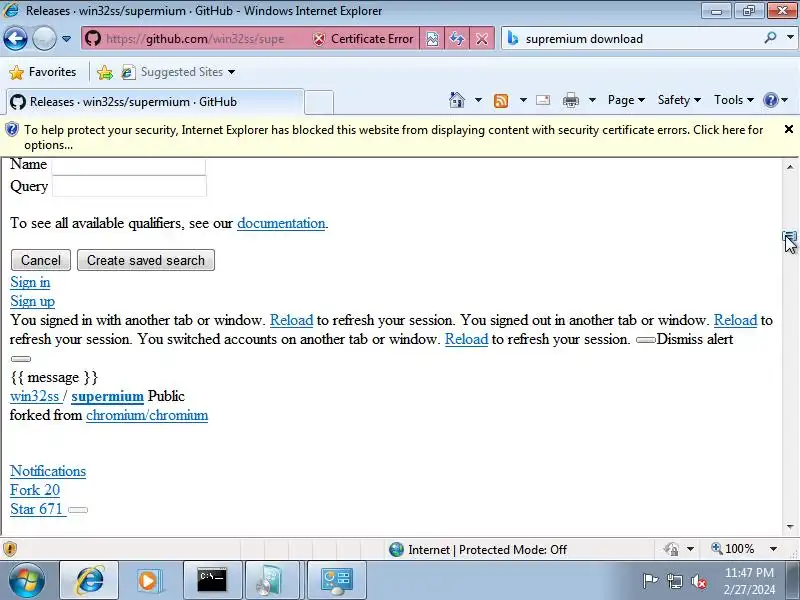Open Command Prompt from taskbar

pos(212,580)
